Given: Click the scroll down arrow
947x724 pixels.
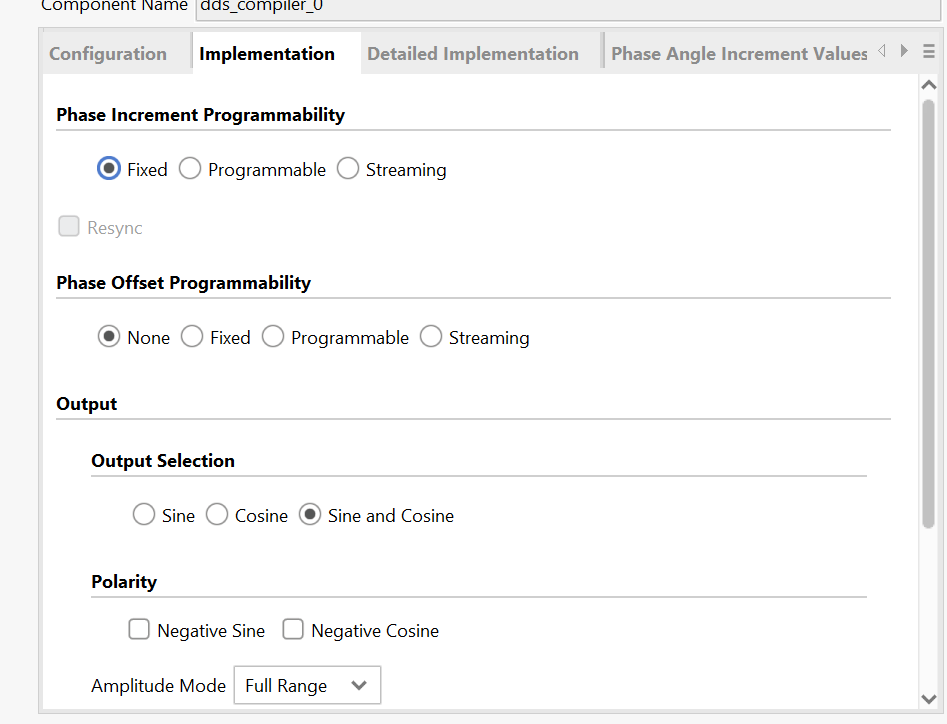Looking at the screenshot, I should click(x=927, y=698).
